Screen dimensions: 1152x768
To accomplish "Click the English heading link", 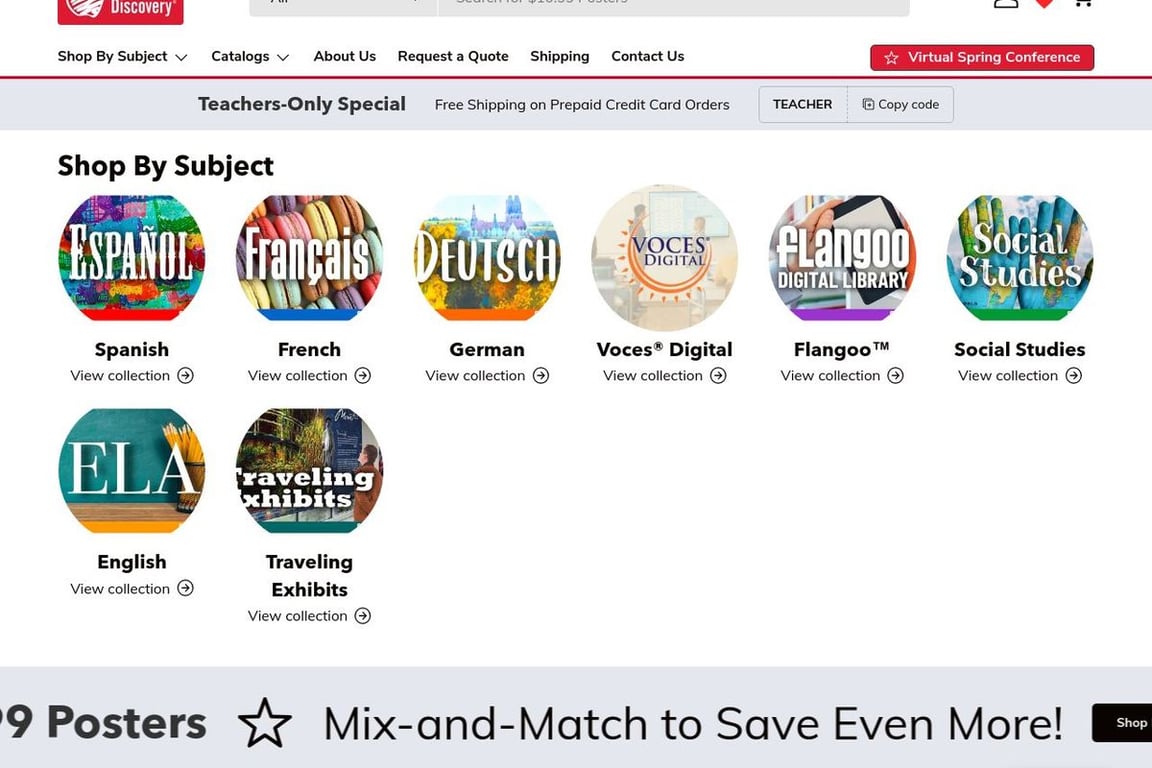I will coord(132,562).
